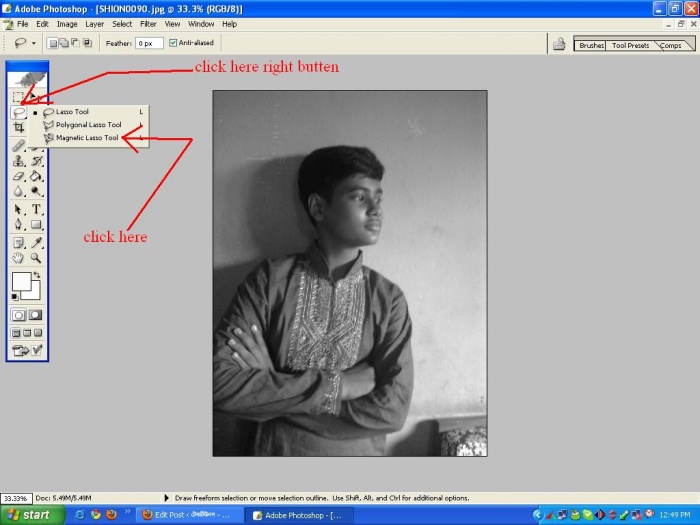Click the foreground color swatch
700x525 pixels.
coord(21,282)
